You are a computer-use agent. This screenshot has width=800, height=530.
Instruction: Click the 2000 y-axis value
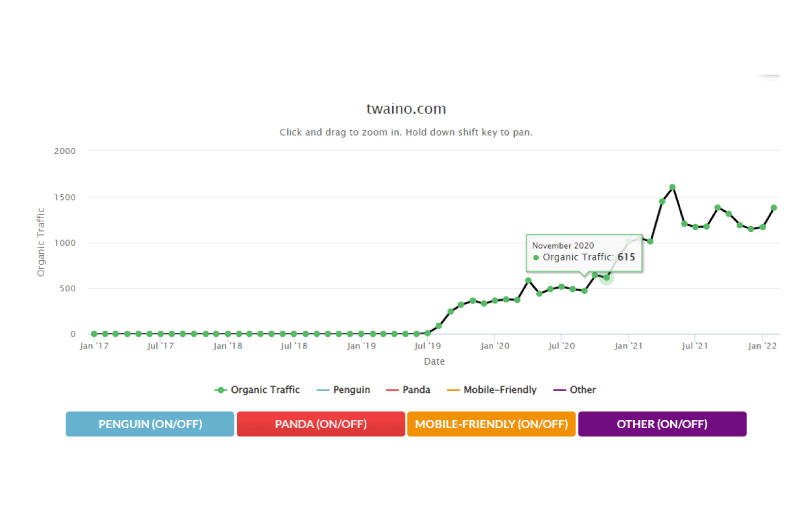pos(65,151)
